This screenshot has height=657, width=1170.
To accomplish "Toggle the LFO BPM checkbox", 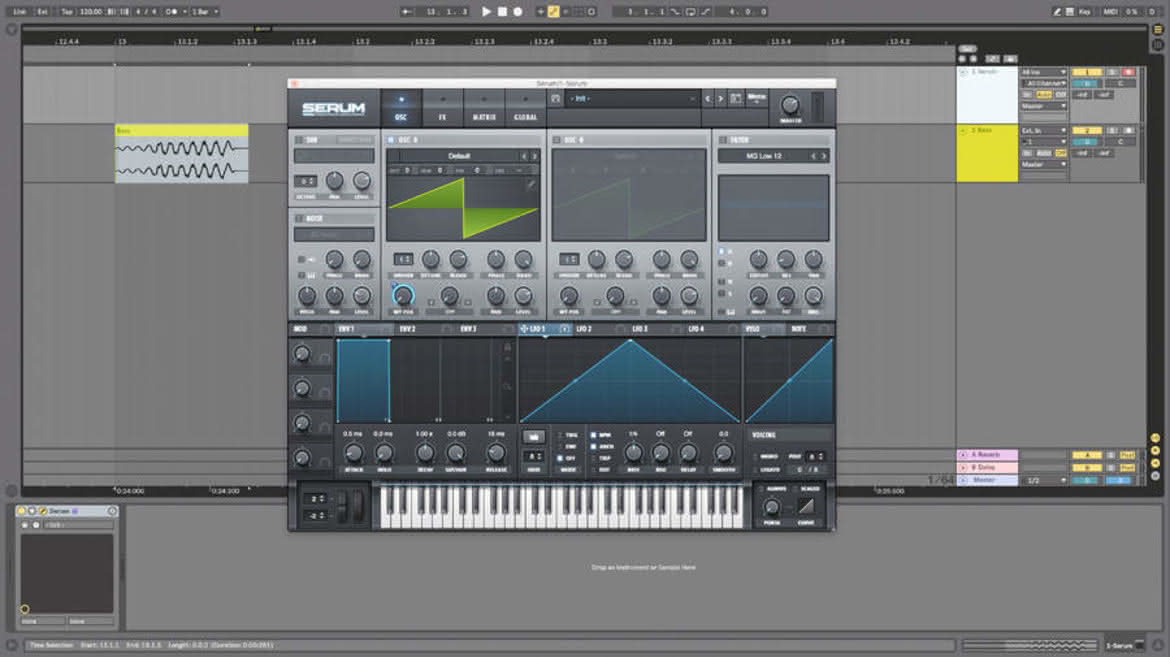I will 594,435.
